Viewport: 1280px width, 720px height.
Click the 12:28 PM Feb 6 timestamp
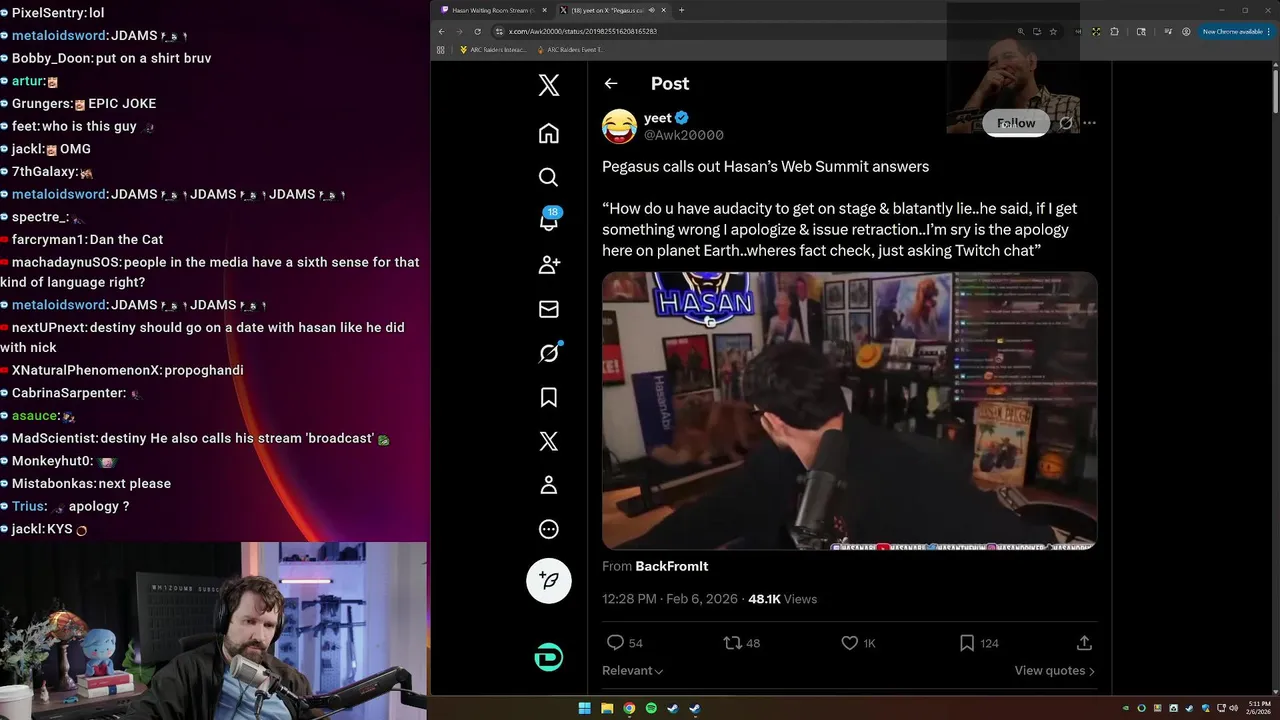[670, 599]
